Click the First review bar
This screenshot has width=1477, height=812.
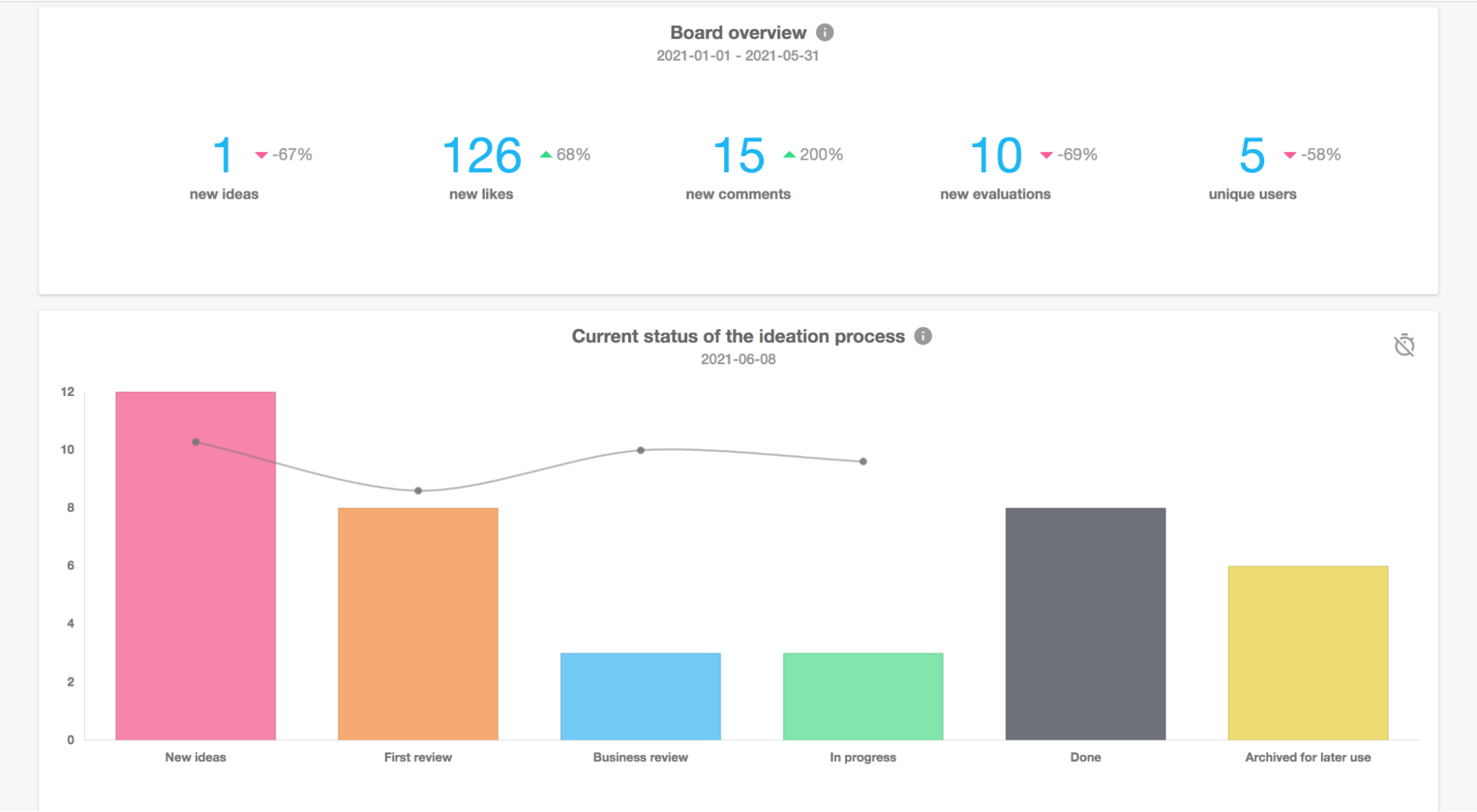coord(418,620)
